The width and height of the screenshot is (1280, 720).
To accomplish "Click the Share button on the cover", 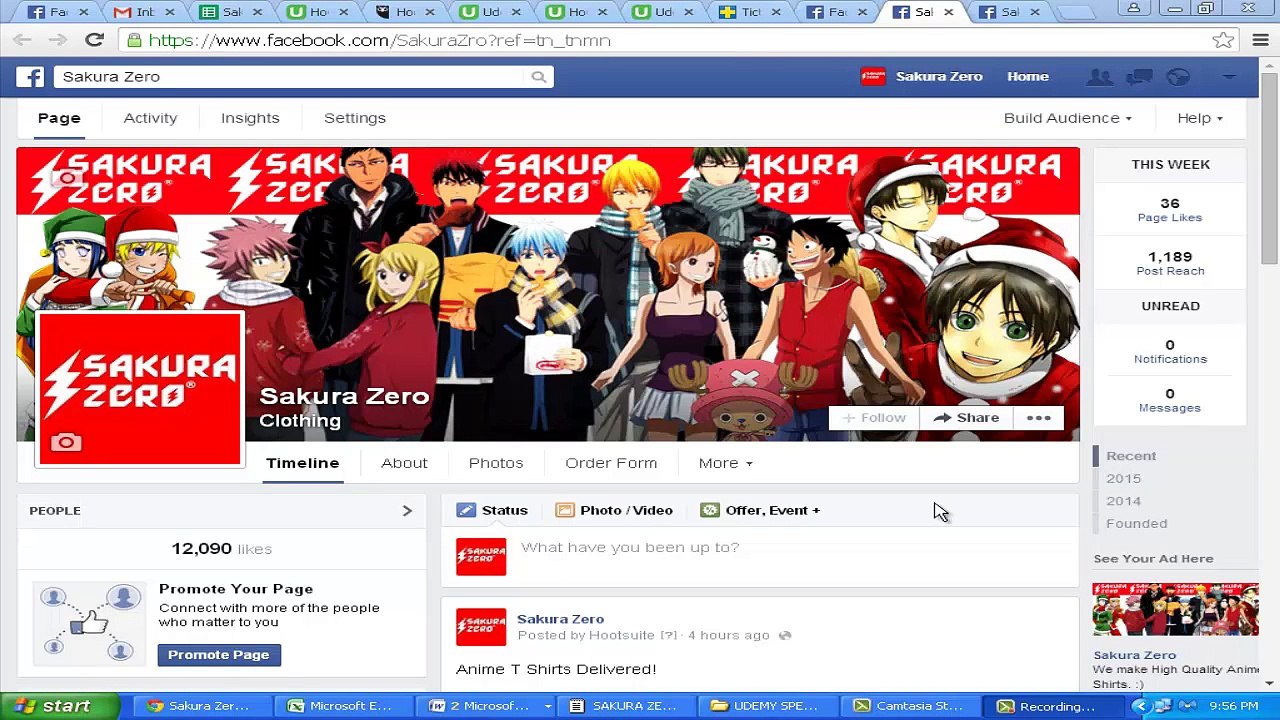I will point(966,418).
